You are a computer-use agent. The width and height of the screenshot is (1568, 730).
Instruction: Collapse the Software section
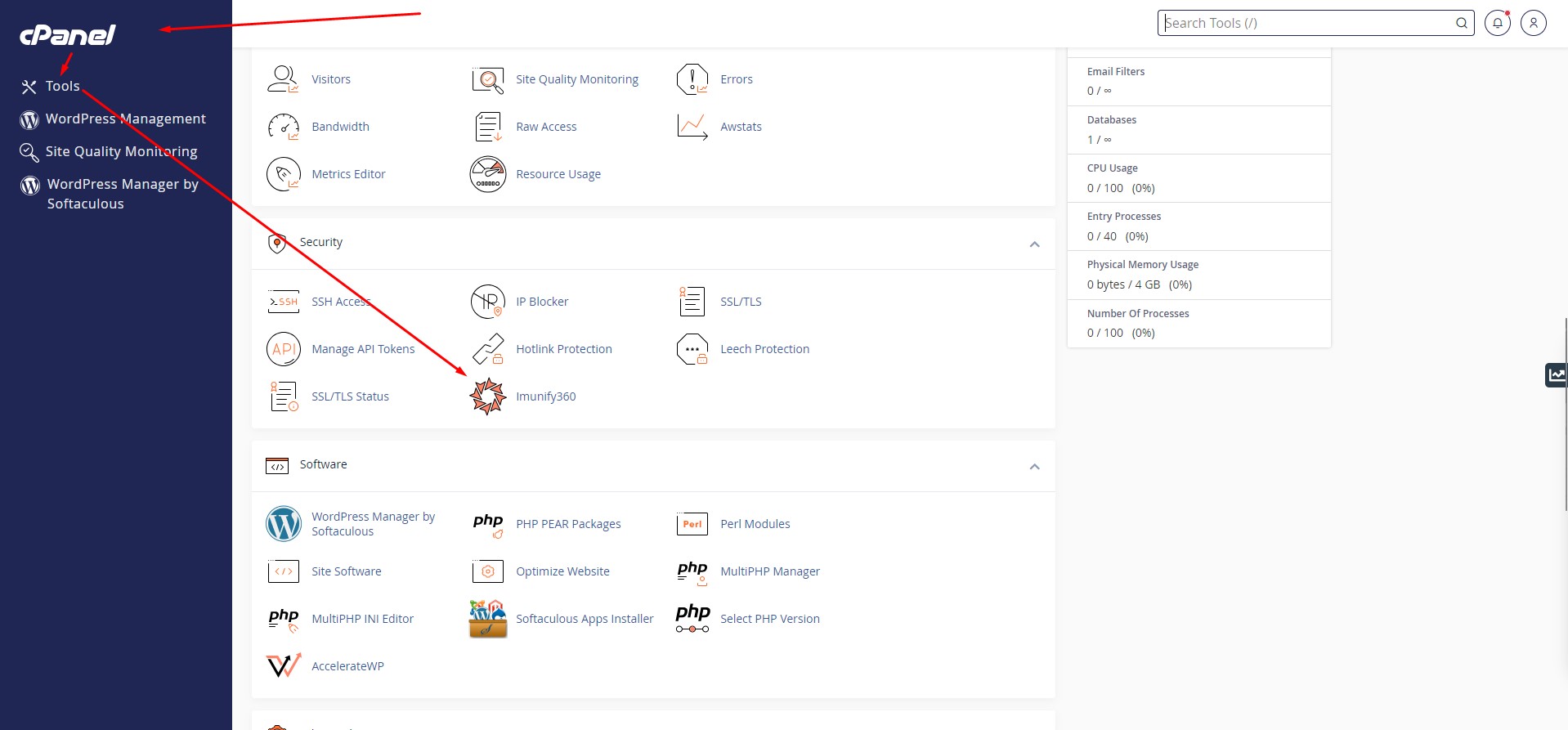[1034, 466]
